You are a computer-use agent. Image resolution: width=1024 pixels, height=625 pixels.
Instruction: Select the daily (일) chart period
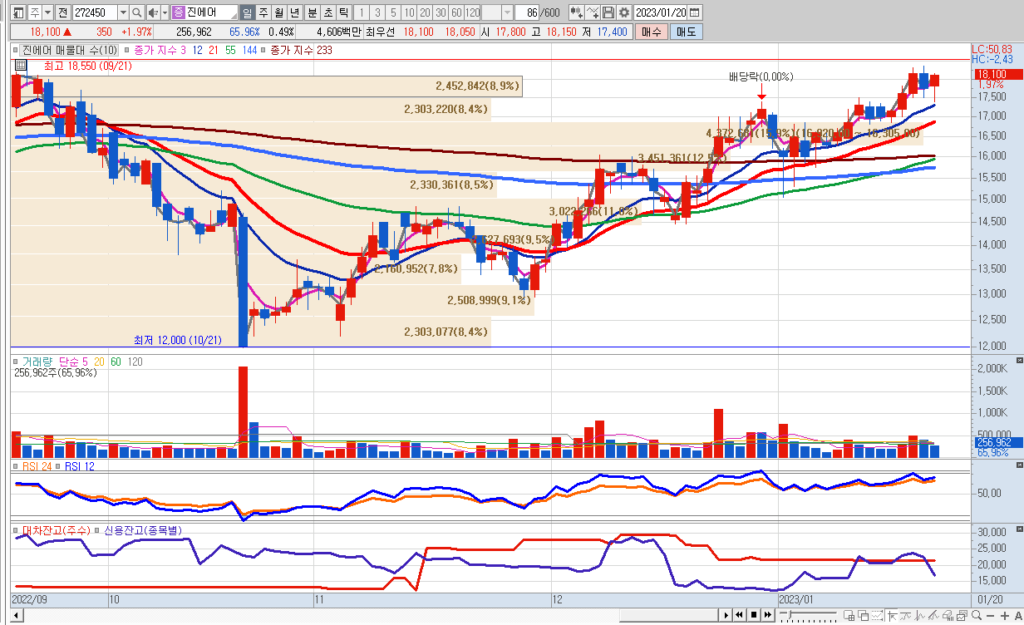tap(247, 13)
